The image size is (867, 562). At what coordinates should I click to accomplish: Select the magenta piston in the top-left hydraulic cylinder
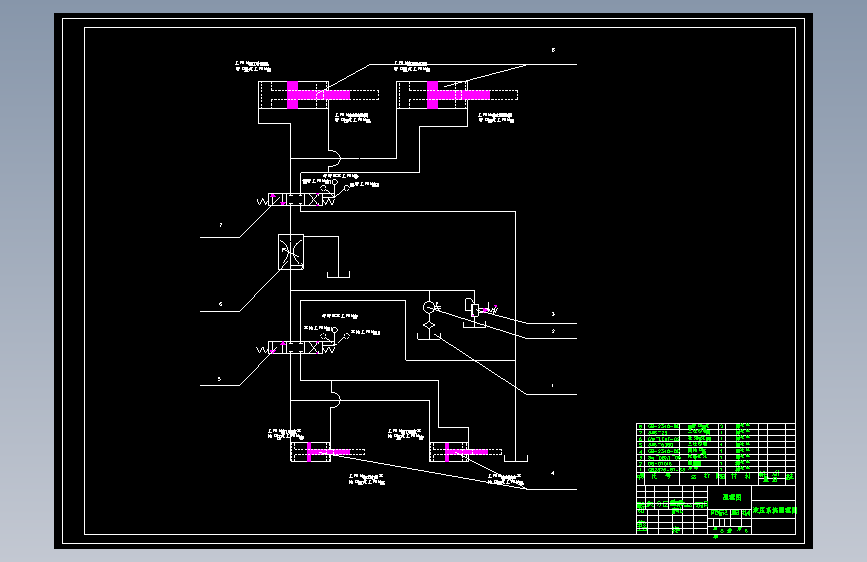tap(293, 95)
